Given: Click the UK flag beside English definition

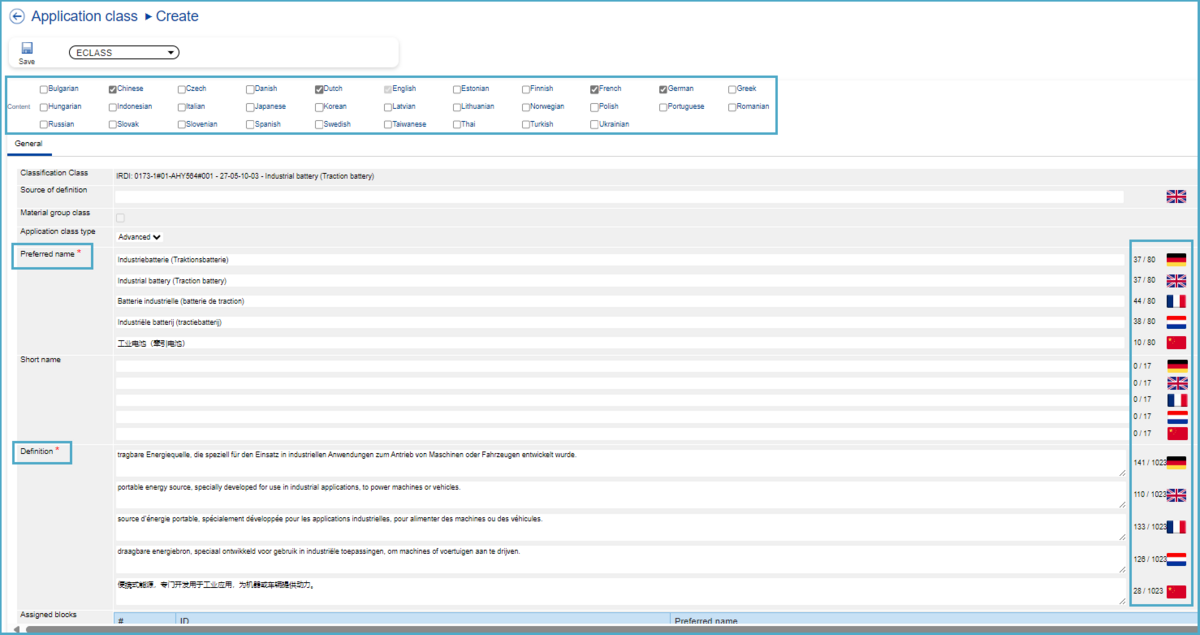Looking at the screenshot, I should tap(1176, 494).
